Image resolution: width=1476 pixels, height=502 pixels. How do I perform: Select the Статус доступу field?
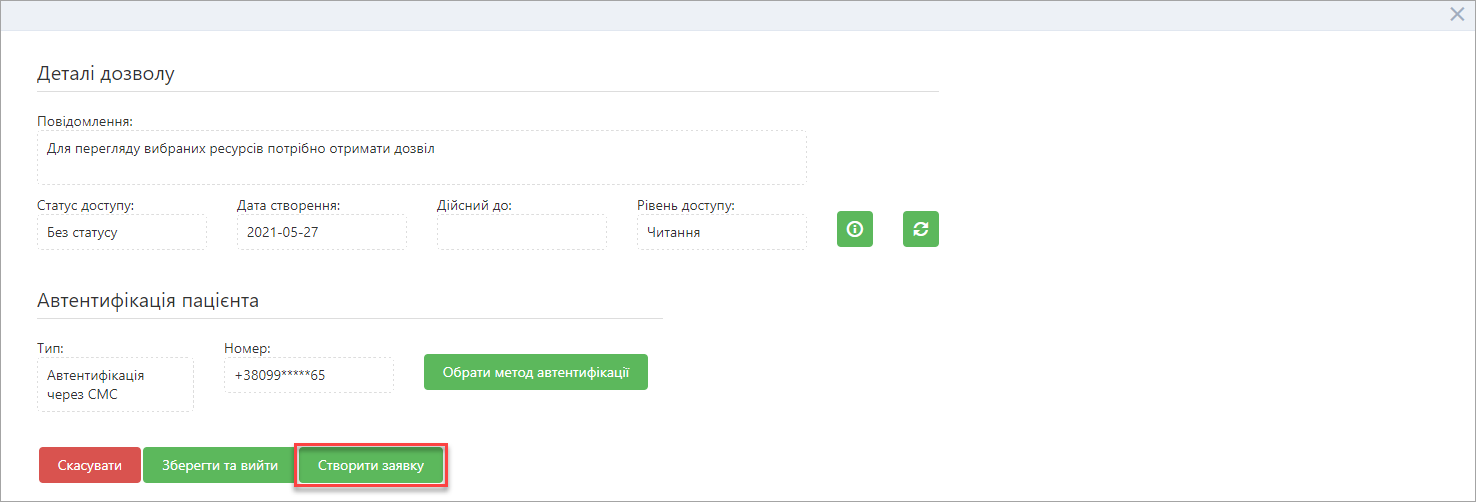(121, 232)
